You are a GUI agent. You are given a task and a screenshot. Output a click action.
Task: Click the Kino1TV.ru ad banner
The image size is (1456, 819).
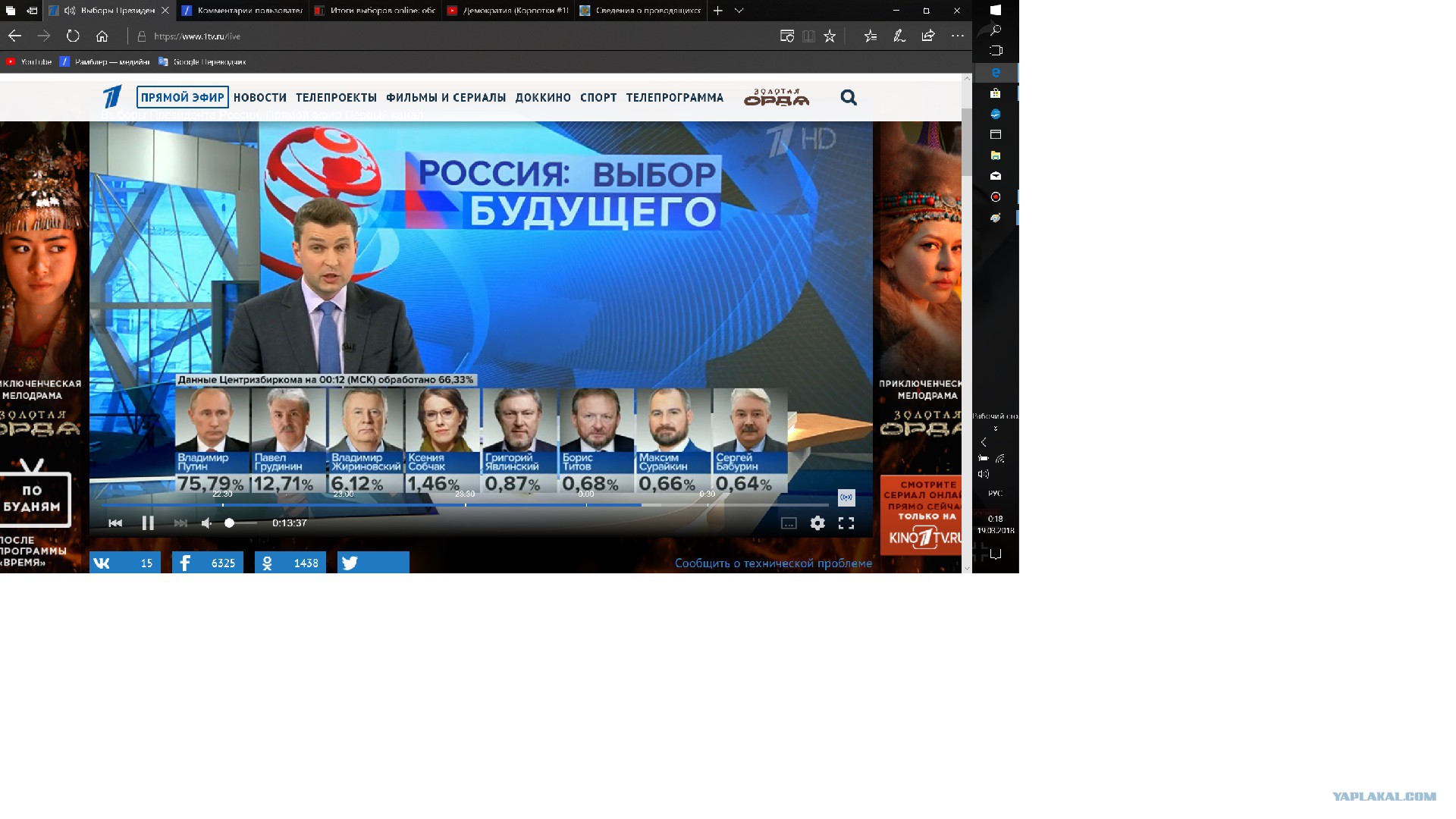point(921,515)
